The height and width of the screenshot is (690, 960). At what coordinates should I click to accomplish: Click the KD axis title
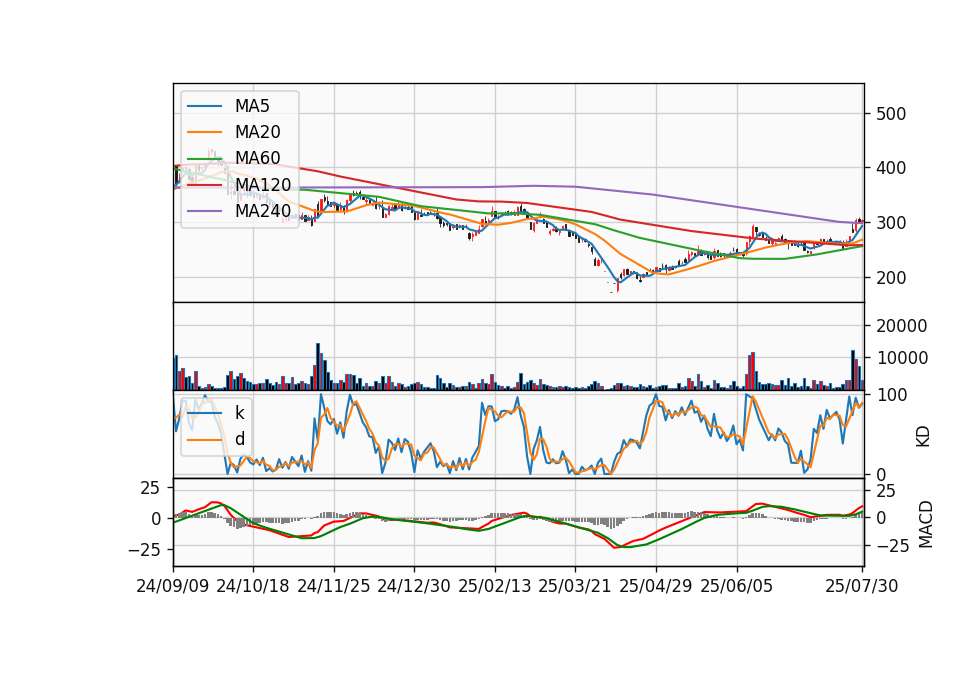923,437
